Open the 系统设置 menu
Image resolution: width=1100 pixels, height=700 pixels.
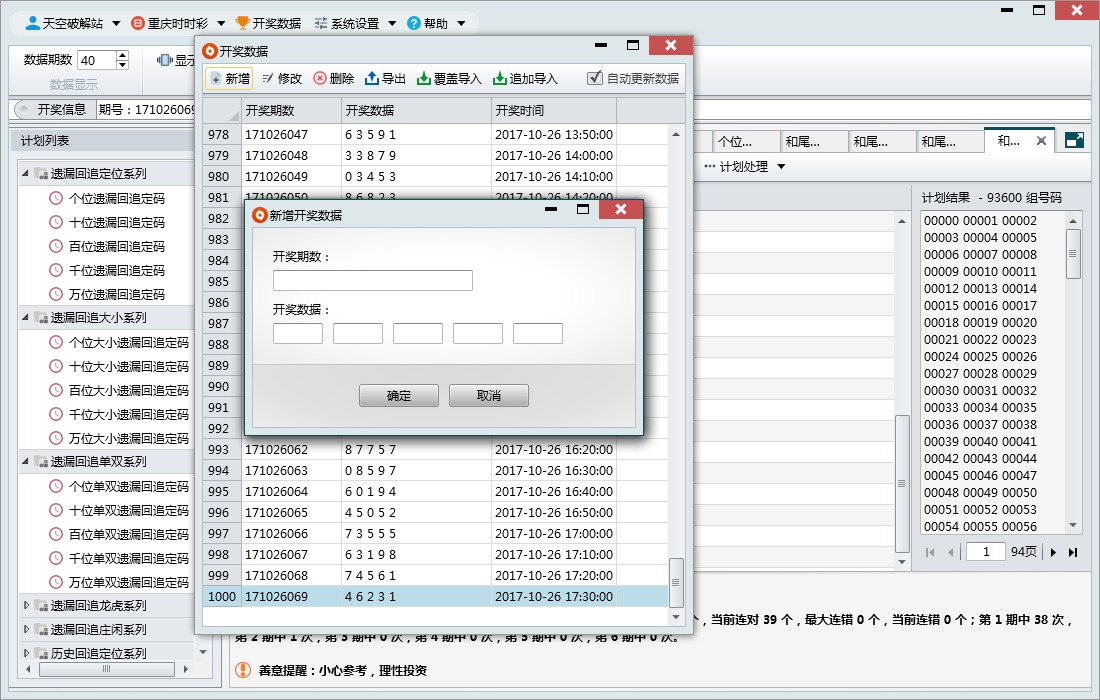click(354, 23)
